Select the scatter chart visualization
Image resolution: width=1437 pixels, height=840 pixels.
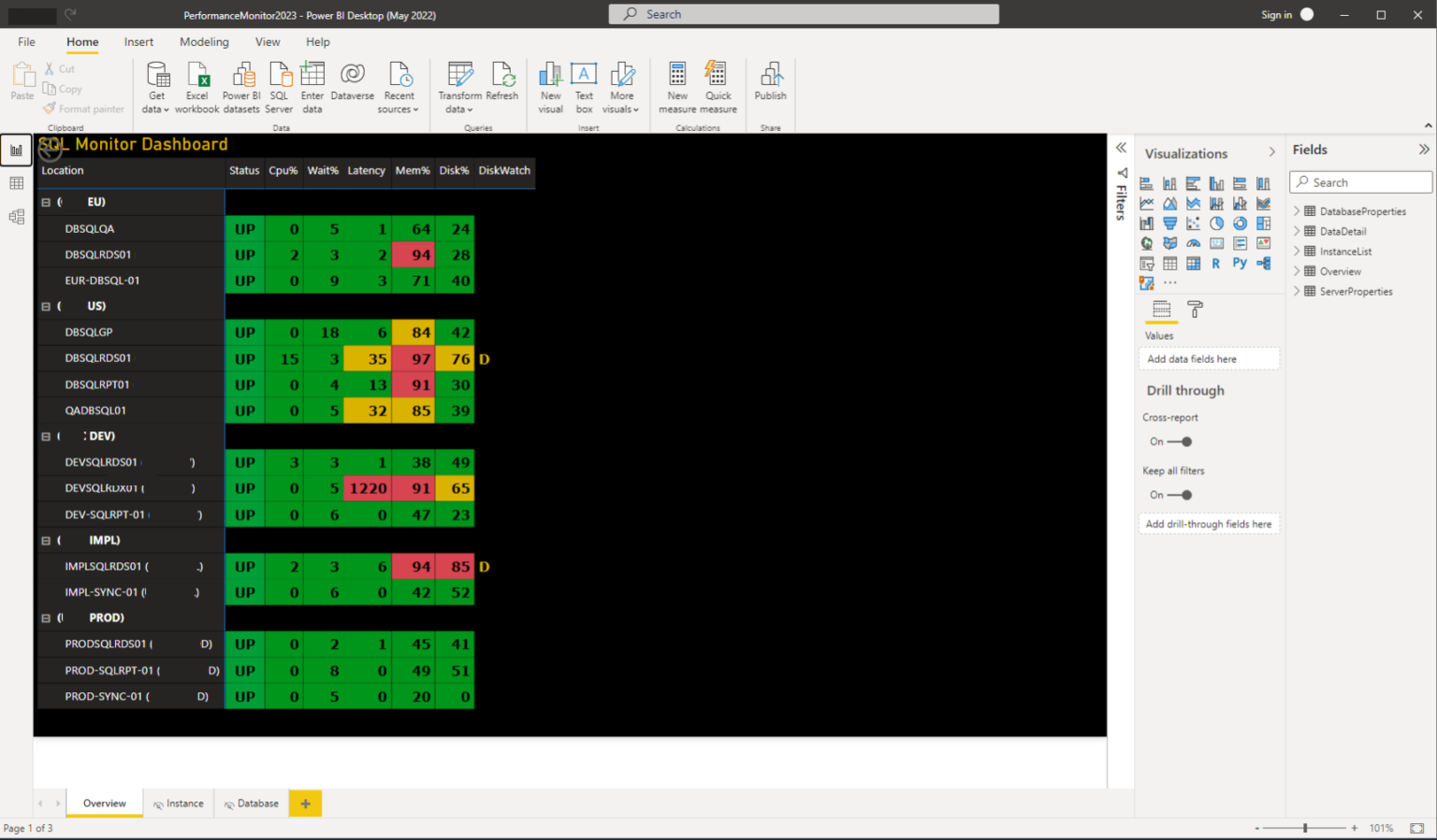[x=1194, y=223]
